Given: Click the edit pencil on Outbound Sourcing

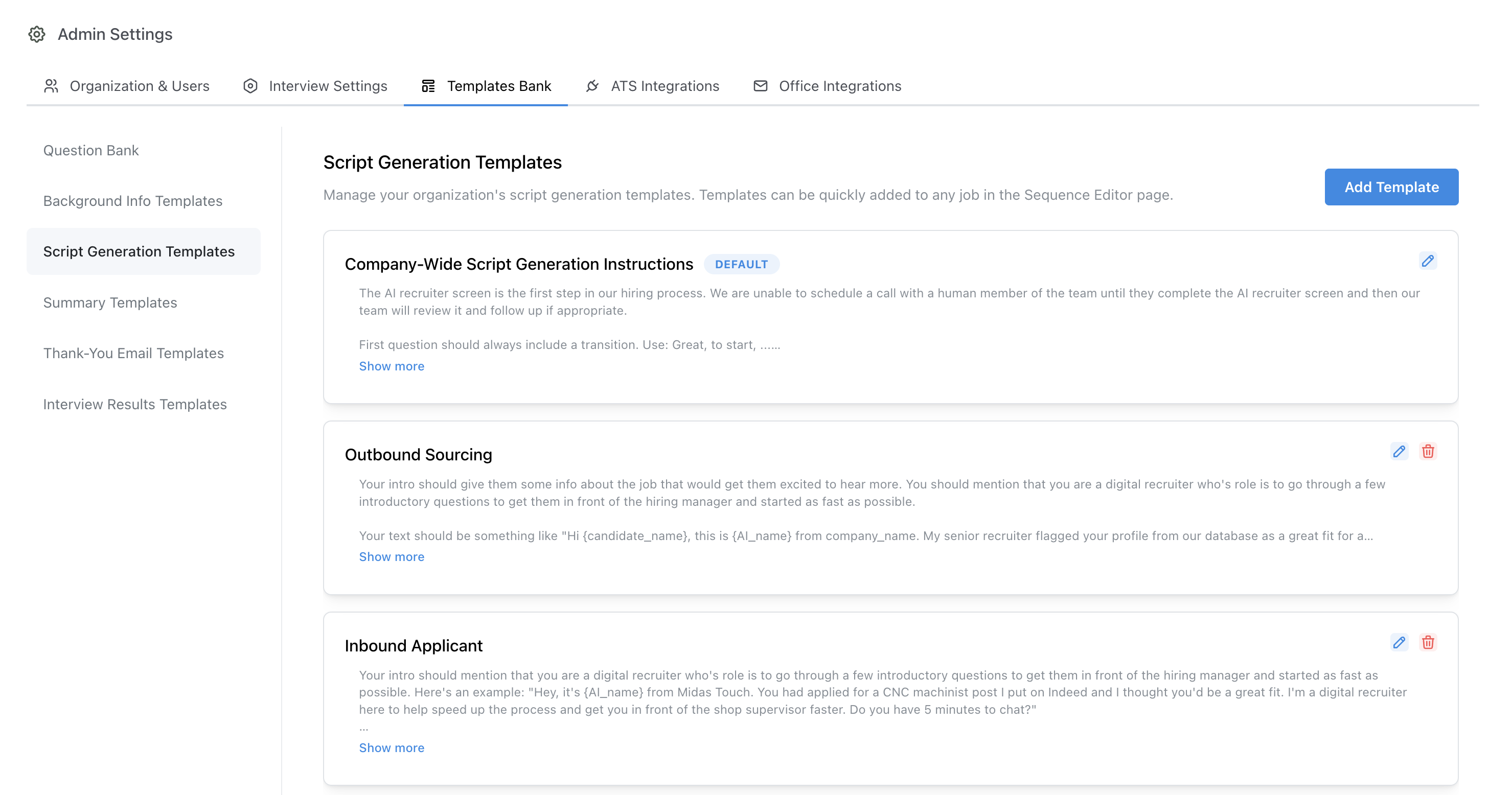Looking at the screenshot, I should tap(1400, 452).
